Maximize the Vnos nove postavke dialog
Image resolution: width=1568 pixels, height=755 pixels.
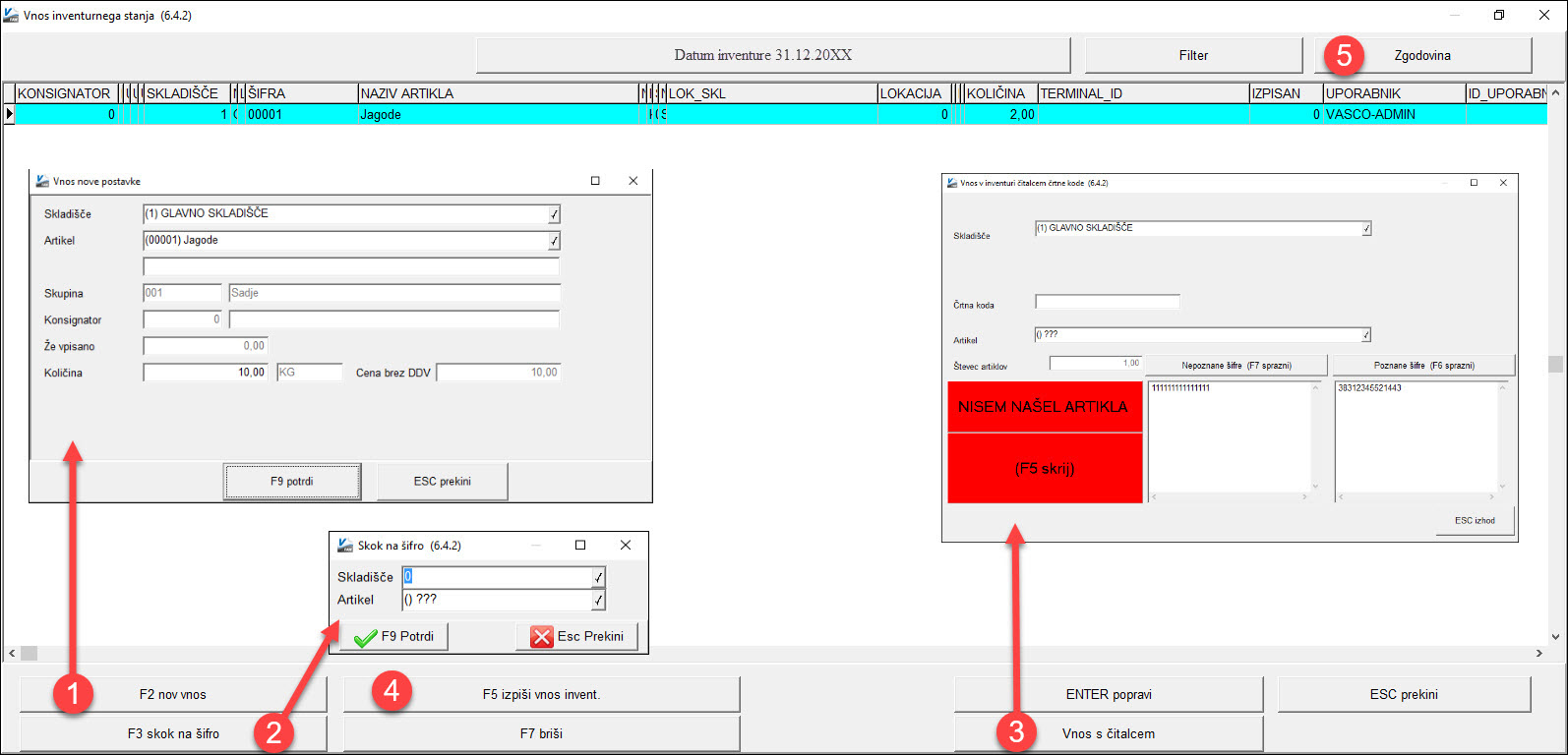pos(595,181)
